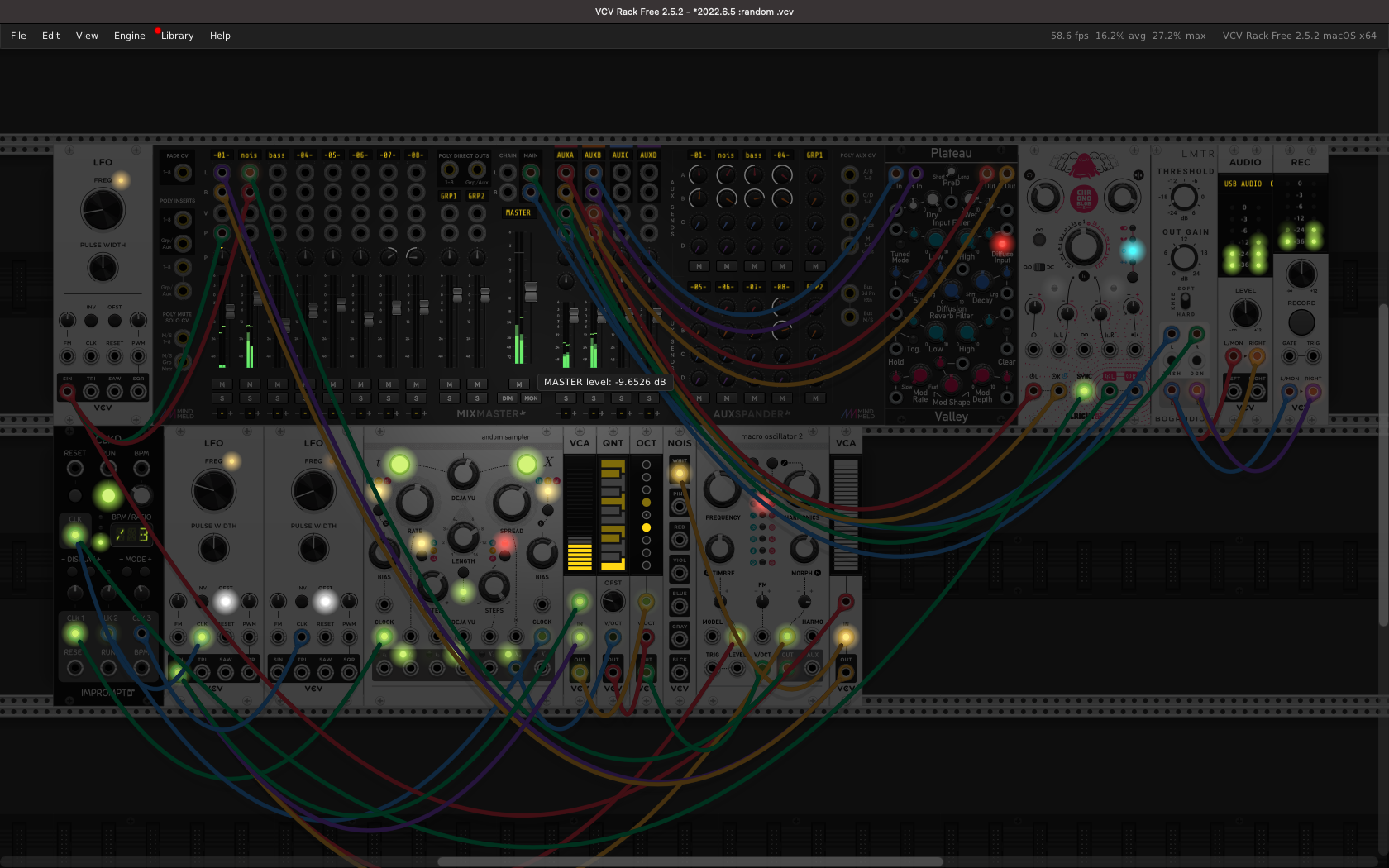Click the MixMaster FADE CV input jack
The width and height of the screenshot is (1389, 868).
[183, 173]
